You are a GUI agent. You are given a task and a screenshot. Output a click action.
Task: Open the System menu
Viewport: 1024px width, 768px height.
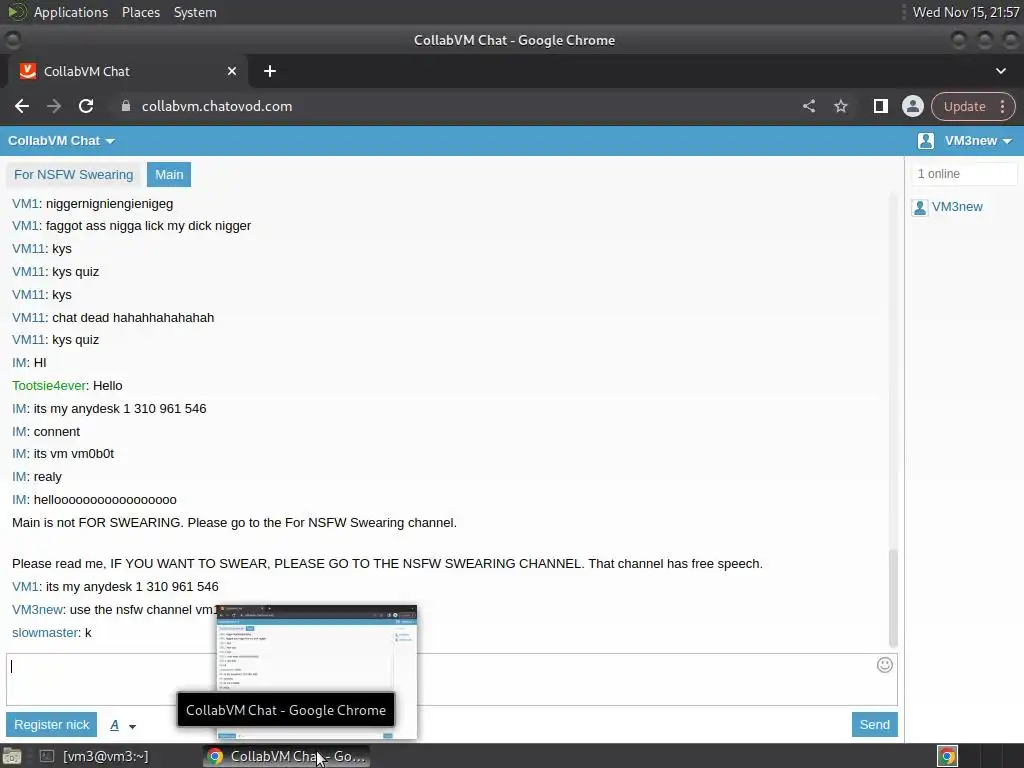(195, 12)
